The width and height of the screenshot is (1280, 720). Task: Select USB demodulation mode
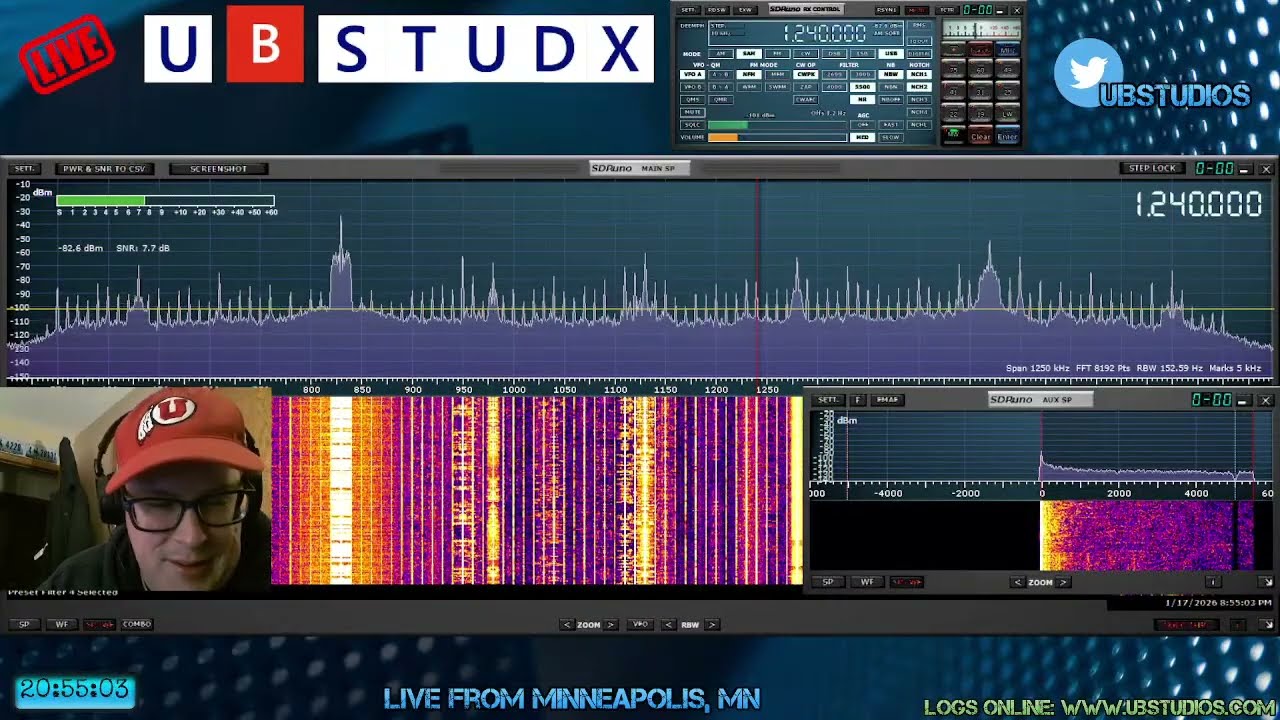[x=891, y=53]
